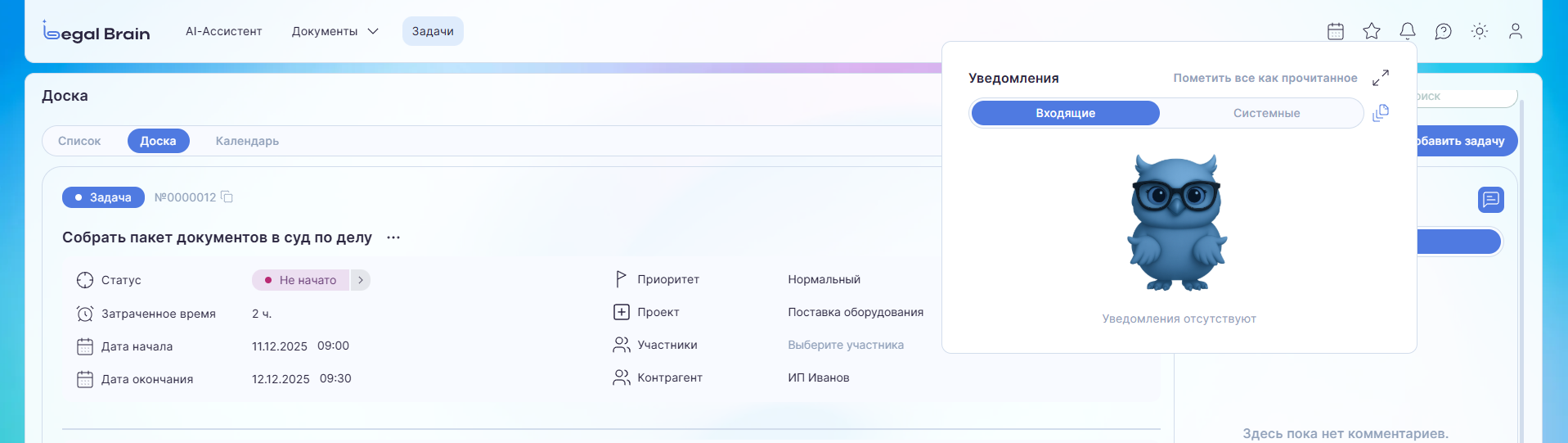Image resolution: width=1568 pixels, height=443 pixels.
Task: Open the comments panel icon
Action: (1490, 199)
